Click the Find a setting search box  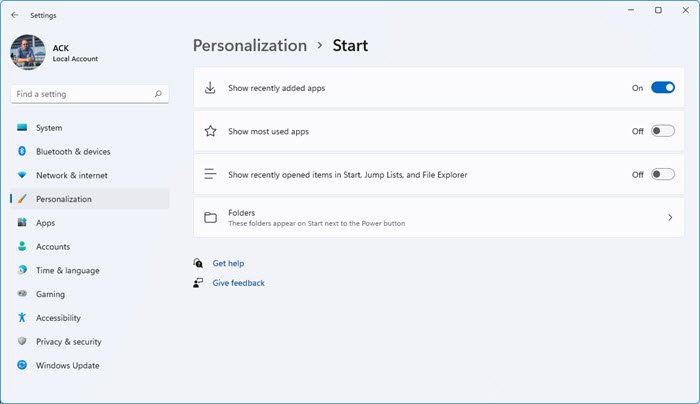point(89,94)
